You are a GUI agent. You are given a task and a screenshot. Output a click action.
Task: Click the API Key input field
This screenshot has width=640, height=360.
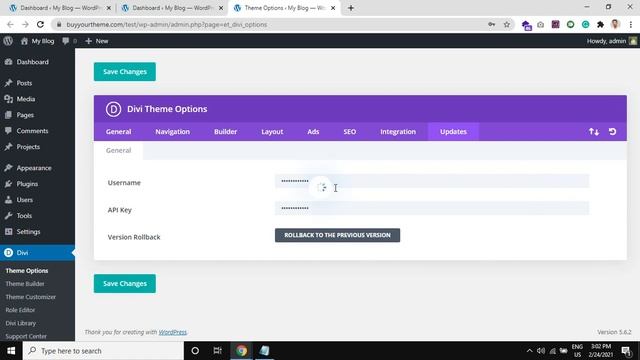[432, 208]
